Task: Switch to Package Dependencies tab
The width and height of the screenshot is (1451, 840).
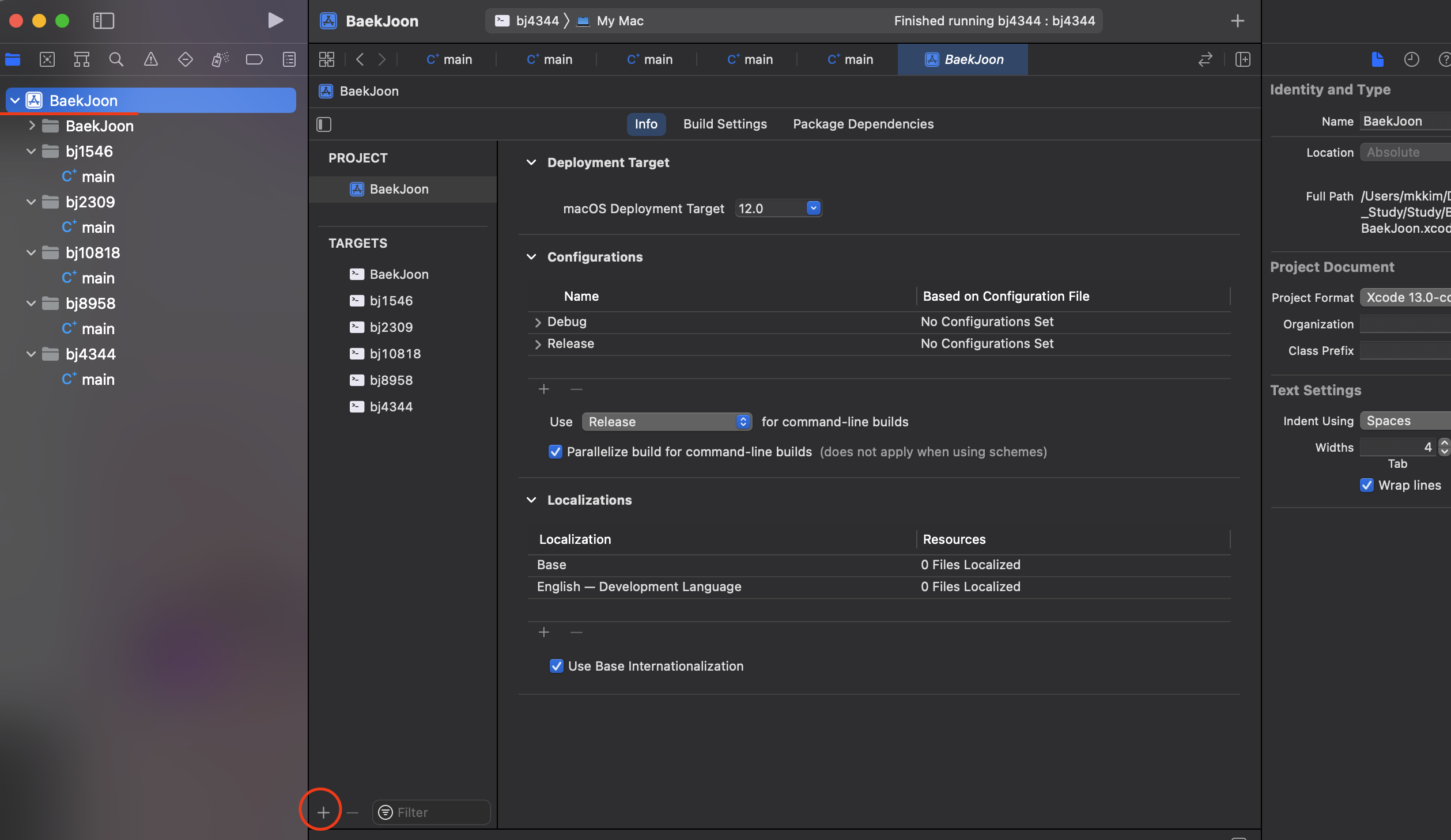Action: [863, 124]
